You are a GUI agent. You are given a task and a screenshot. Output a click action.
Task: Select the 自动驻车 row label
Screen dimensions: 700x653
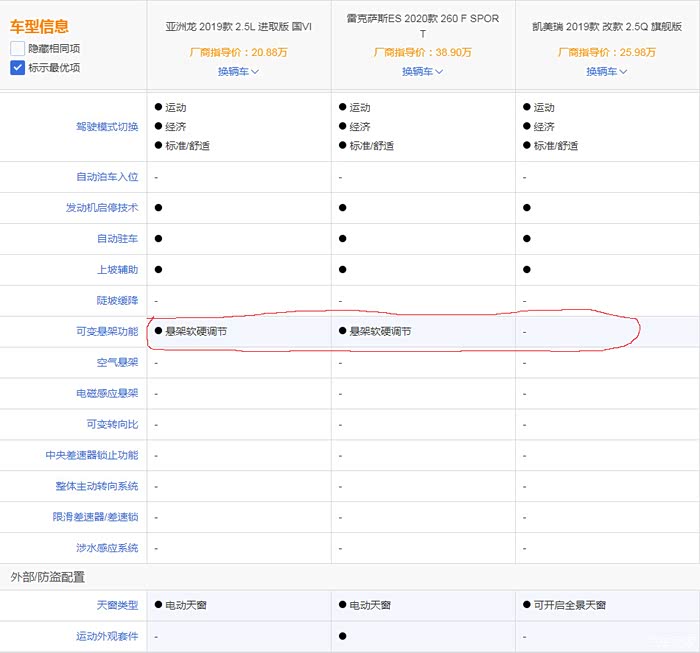(x=117, y=239)
